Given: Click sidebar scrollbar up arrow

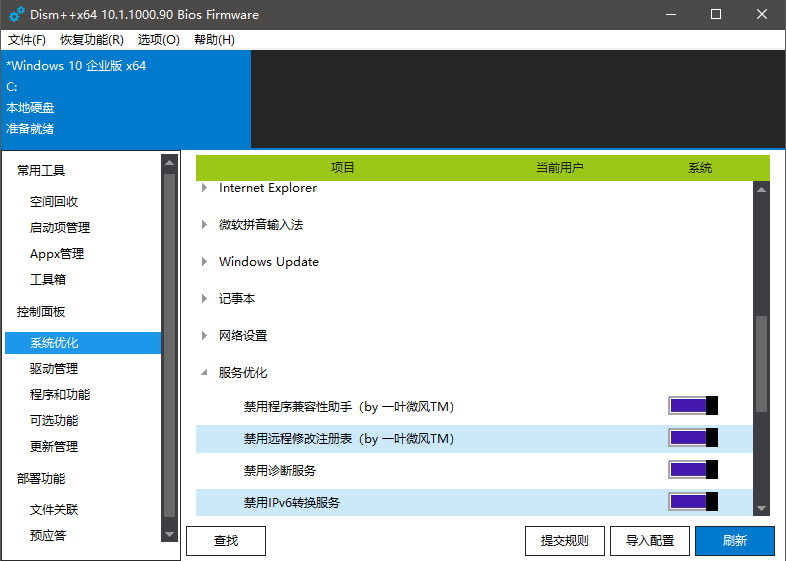Looking at the screenshot, I should 169,163.
